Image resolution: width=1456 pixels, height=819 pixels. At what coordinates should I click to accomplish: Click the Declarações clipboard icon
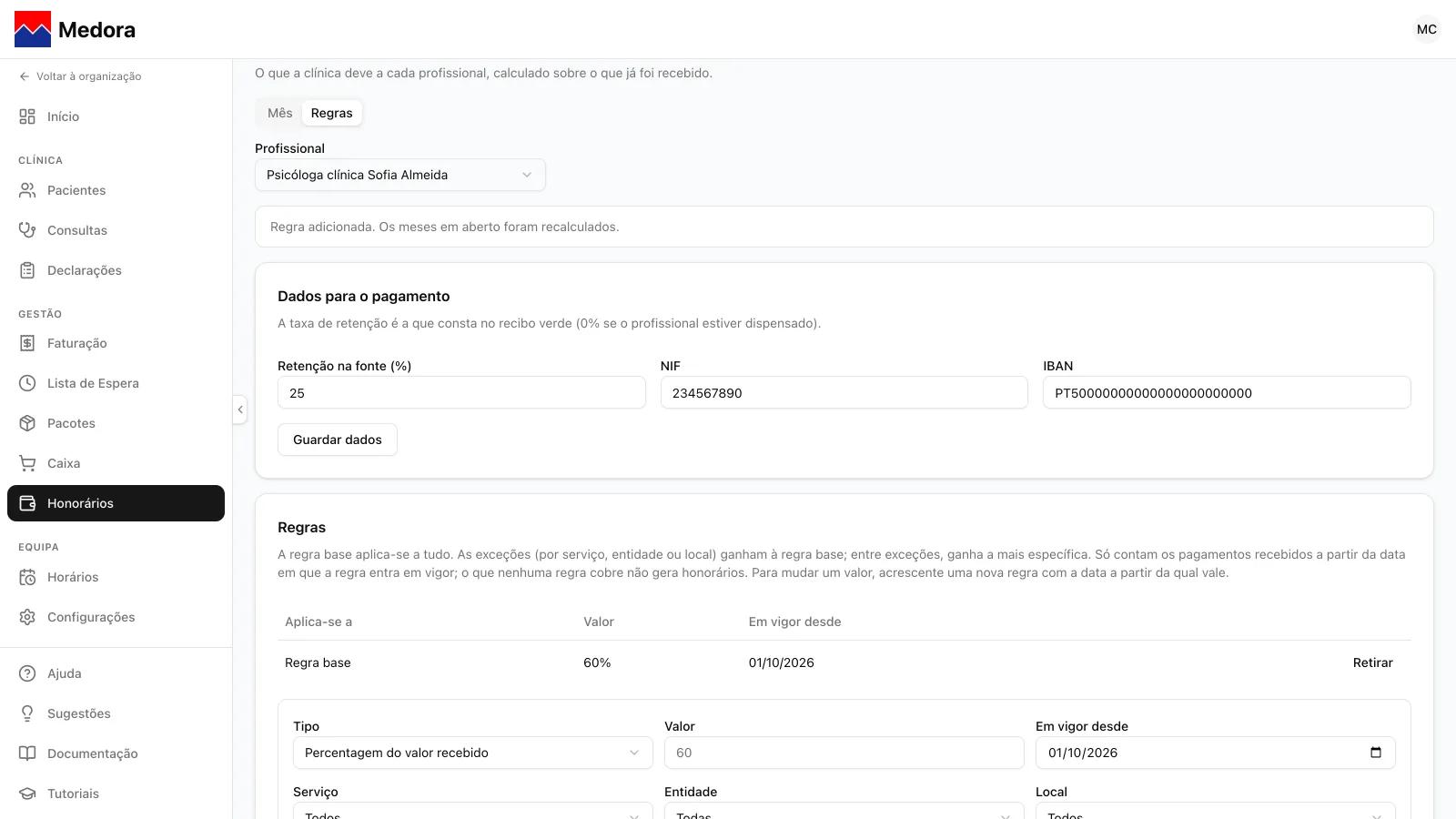pos(27,270)
